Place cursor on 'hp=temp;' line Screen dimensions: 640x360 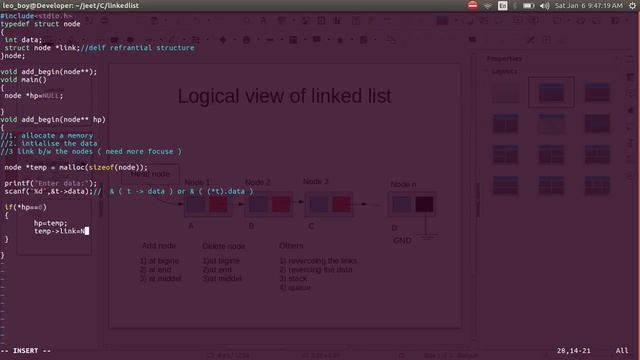pos(51,223)
